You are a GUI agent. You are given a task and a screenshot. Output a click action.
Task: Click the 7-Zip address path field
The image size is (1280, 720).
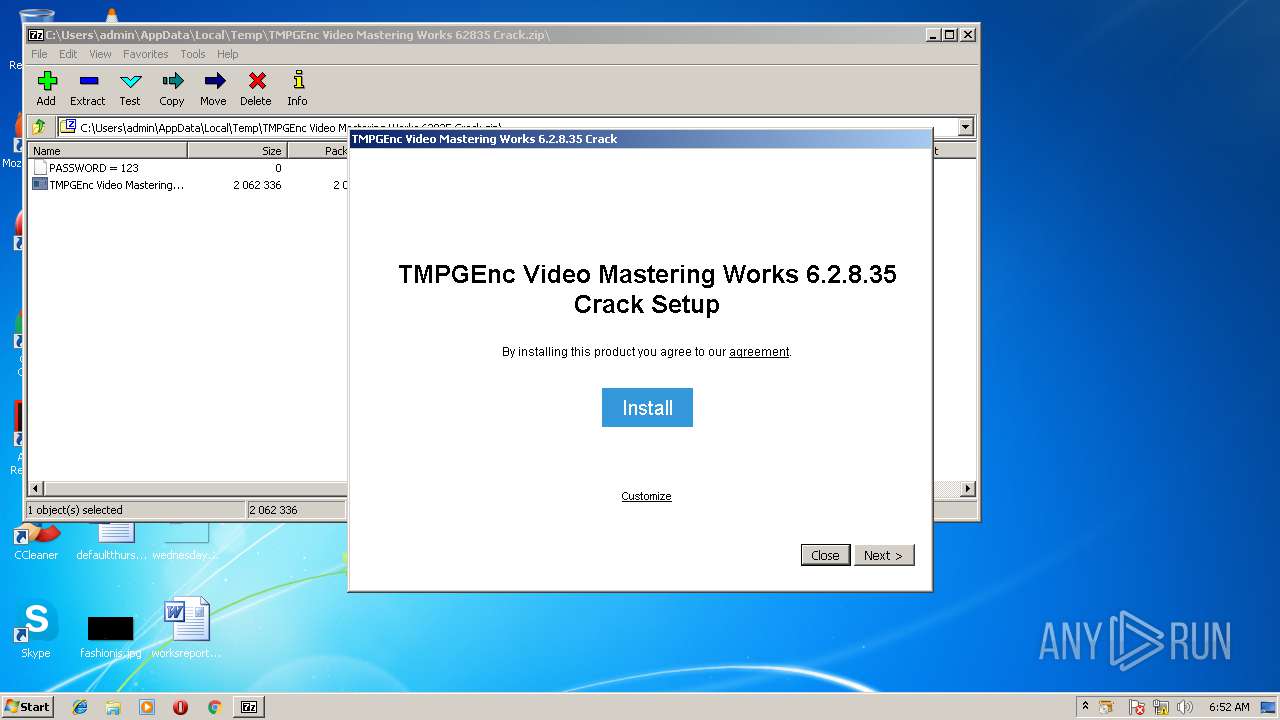510,127
